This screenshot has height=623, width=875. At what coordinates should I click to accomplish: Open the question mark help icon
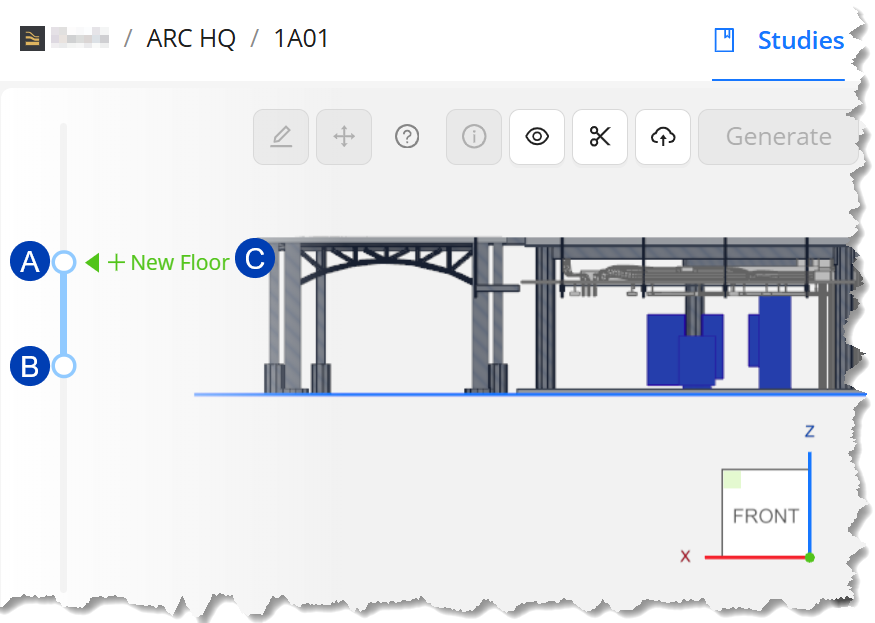coord(407,137)
